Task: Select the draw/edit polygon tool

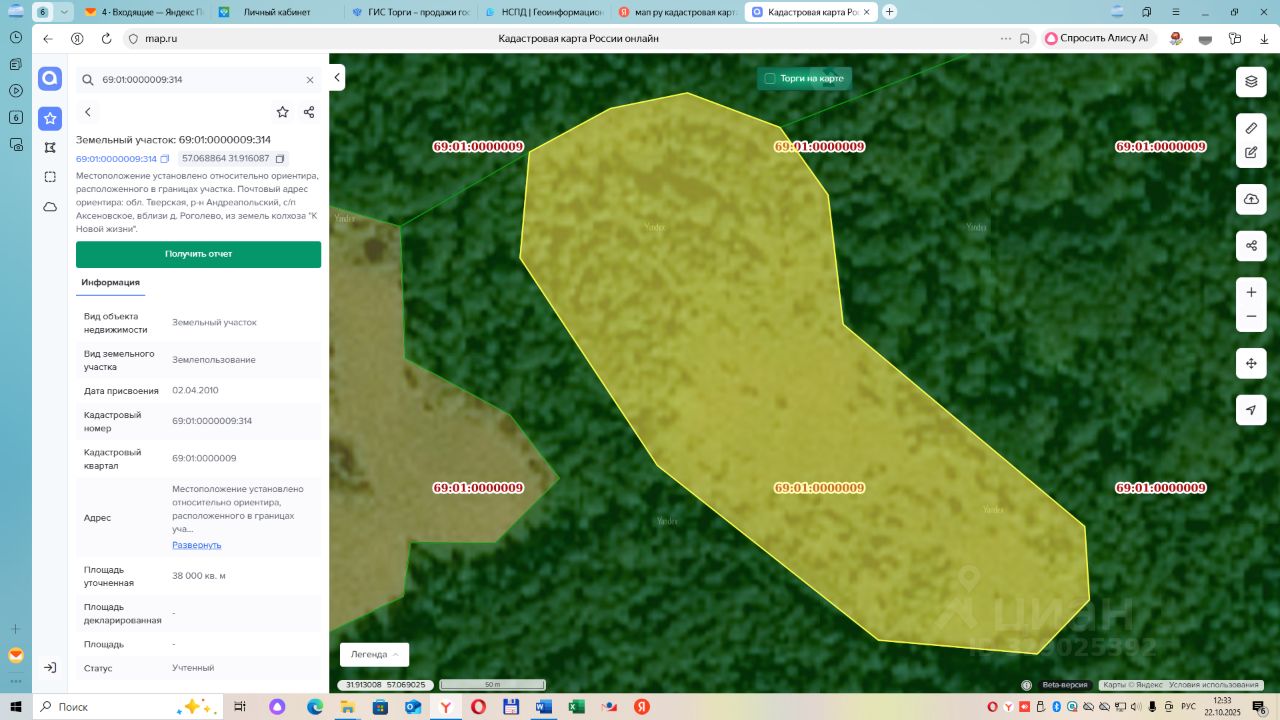Action: coord(1251,153)
